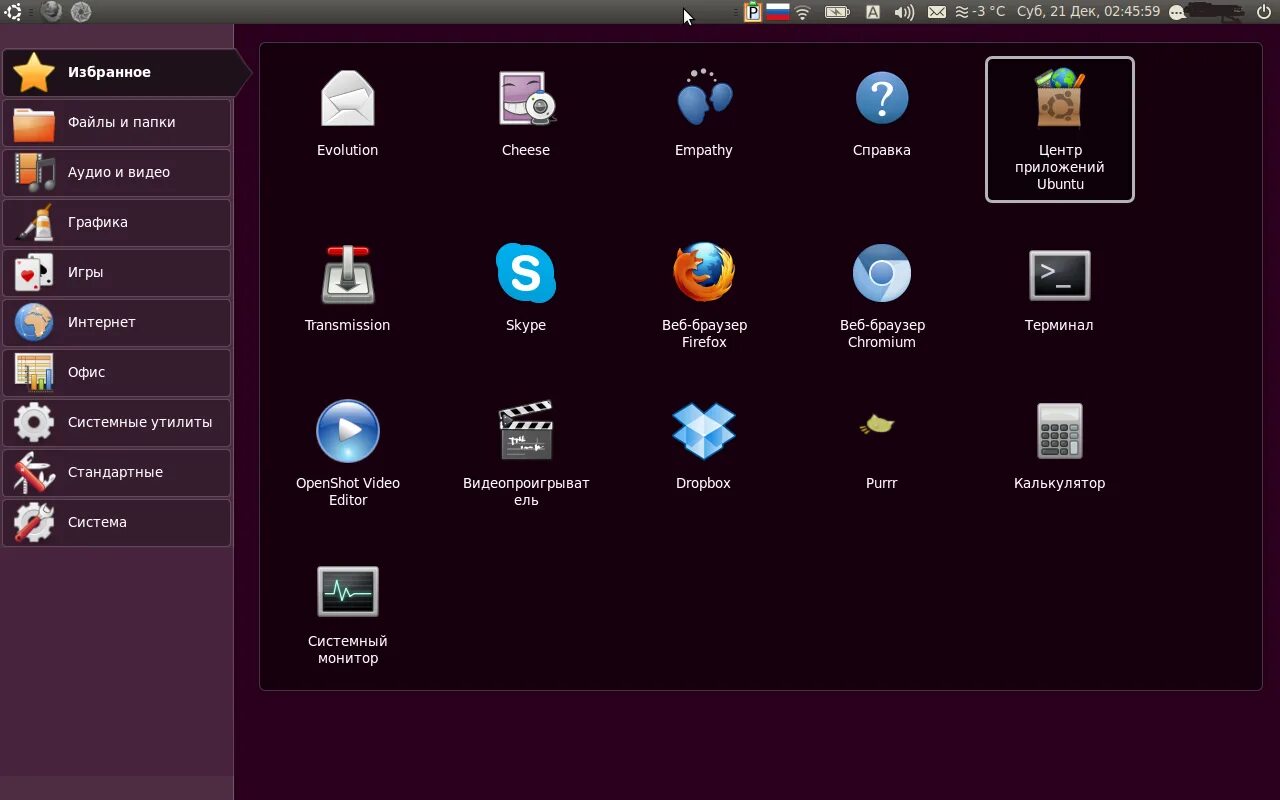The height and width of the screenshot is (800, 1280).
Task: Click the Firefox launcher in top panel
Action: point(51,12)
